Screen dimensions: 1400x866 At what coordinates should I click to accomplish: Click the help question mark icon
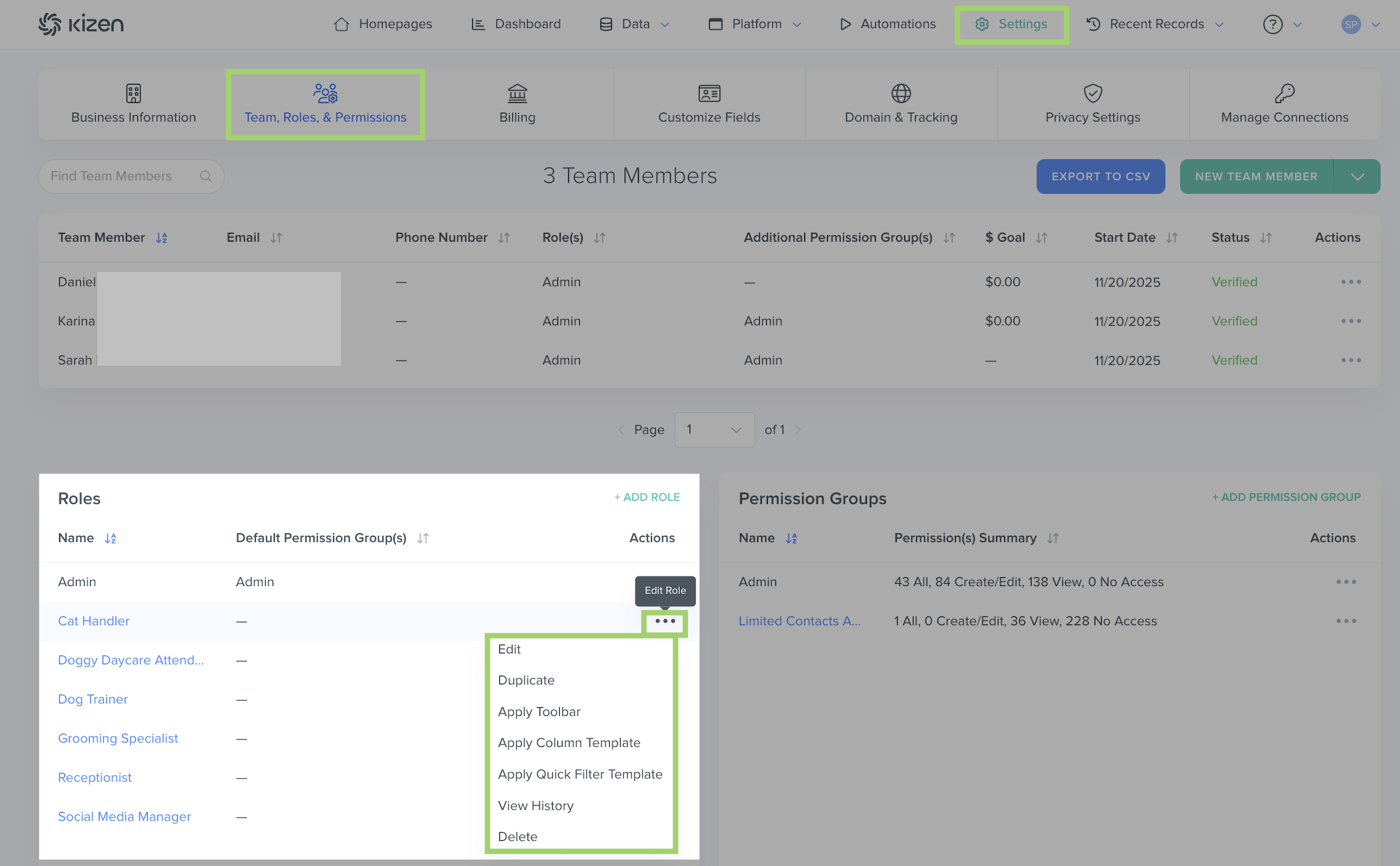click(1272, 24)
